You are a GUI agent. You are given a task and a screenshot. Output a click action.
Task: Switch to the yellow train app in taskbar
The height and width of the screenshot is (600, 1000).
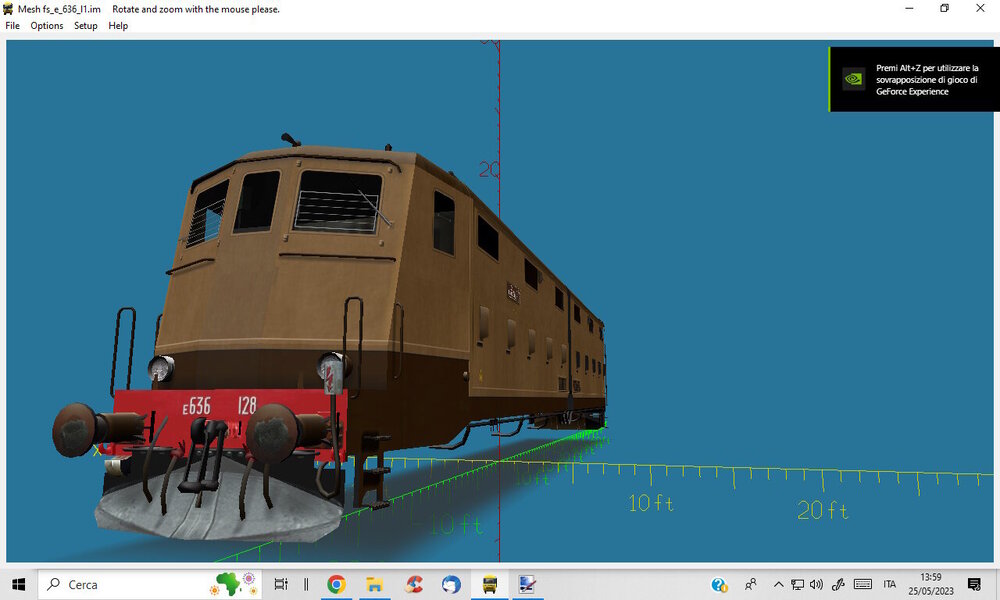coord(490,584)
